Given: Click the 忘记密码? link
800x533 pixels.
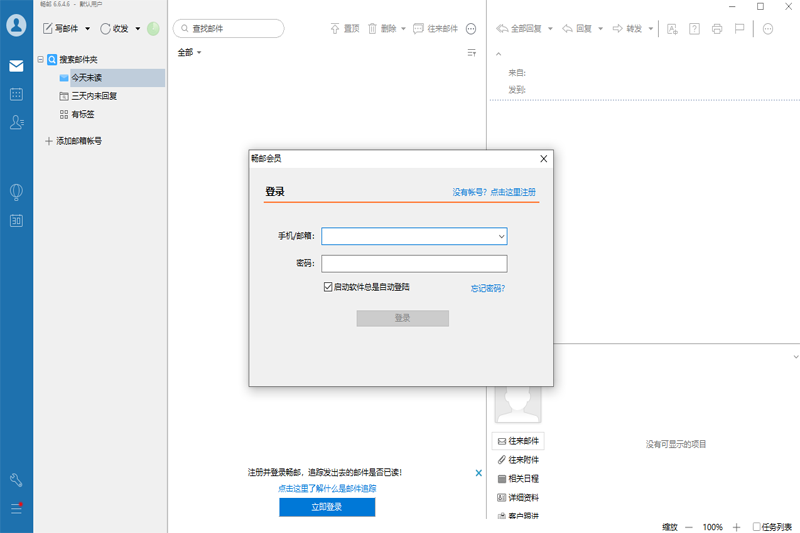Looking at the screenshot, I should click(488, 288).
